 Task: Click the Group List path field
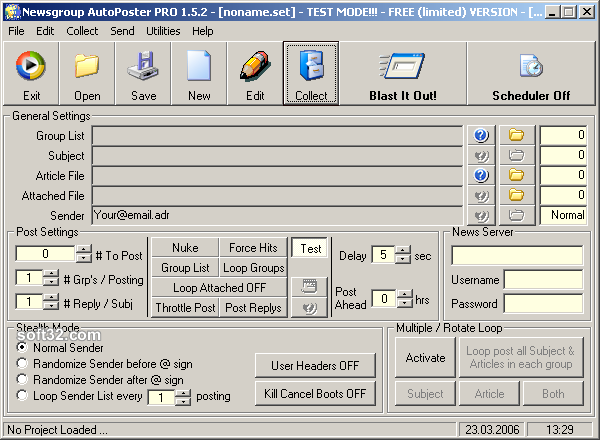click(277, 135)
